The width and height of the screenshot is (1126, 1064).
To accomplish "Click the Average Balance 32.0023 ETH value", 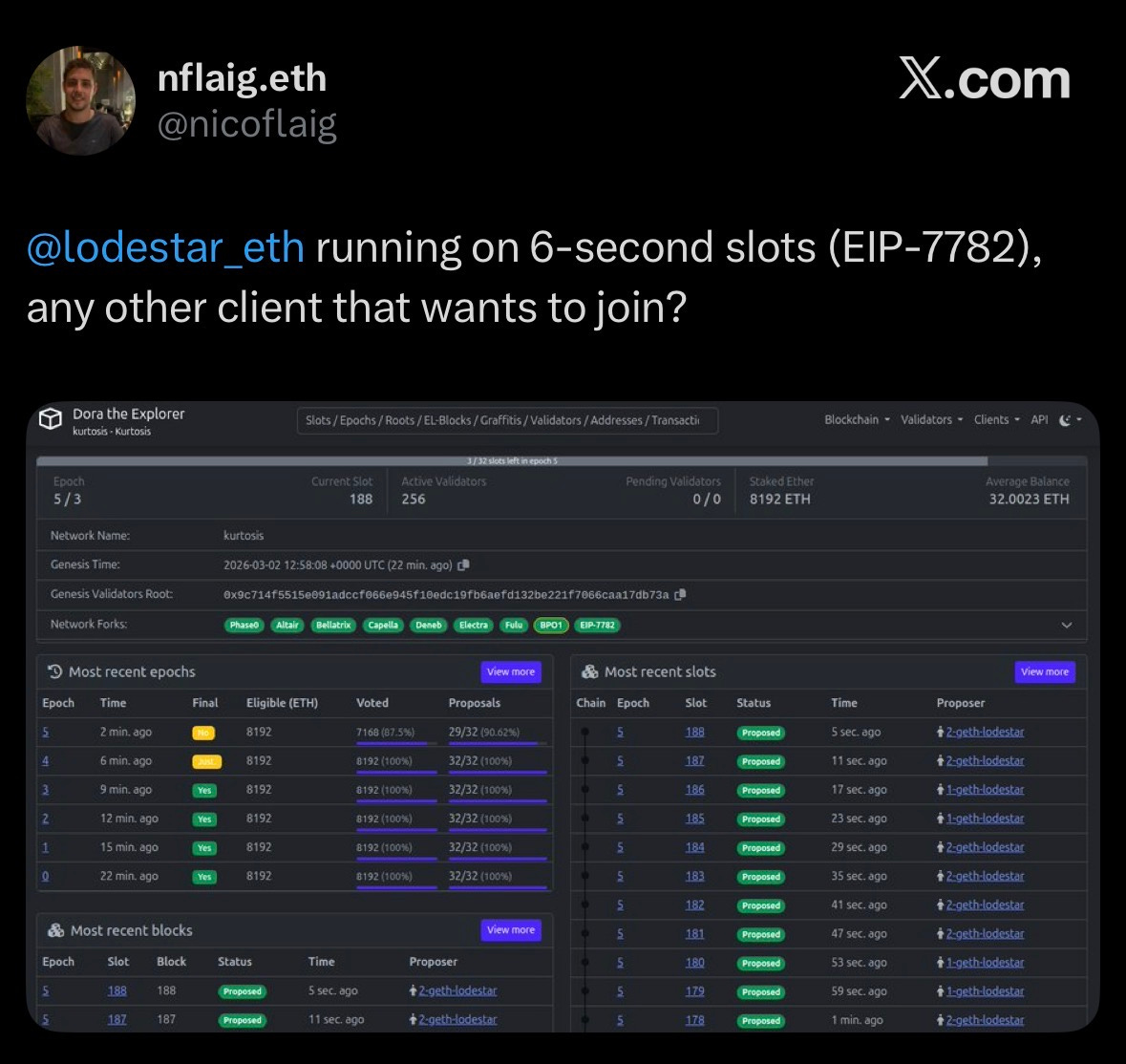I will click(x=1029, y=499).
